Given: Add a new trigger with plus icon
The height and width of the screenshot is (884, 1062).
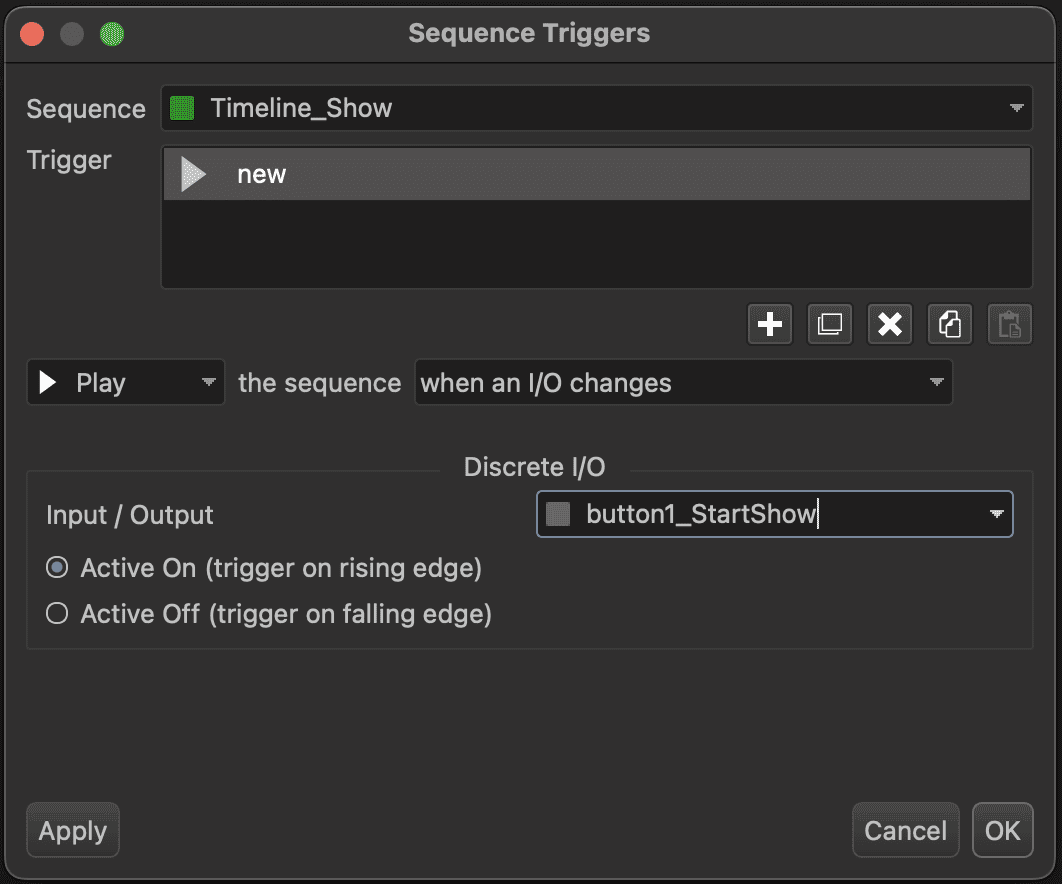Looking at the screenshot, I should pos(770,325).
